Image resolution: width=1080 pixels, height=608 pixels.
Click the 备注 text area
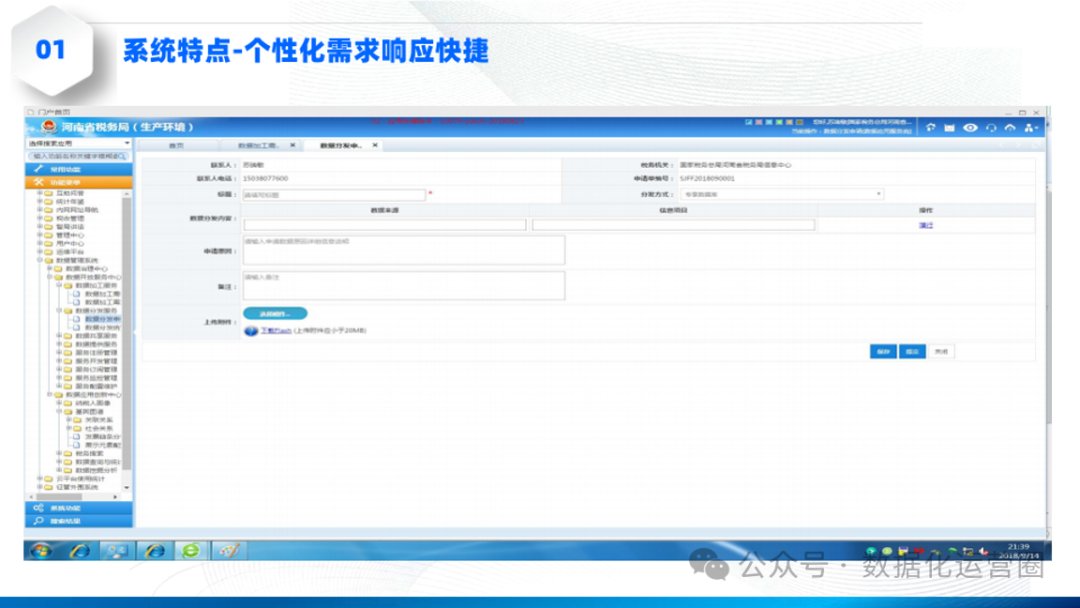tap(404, 285)
